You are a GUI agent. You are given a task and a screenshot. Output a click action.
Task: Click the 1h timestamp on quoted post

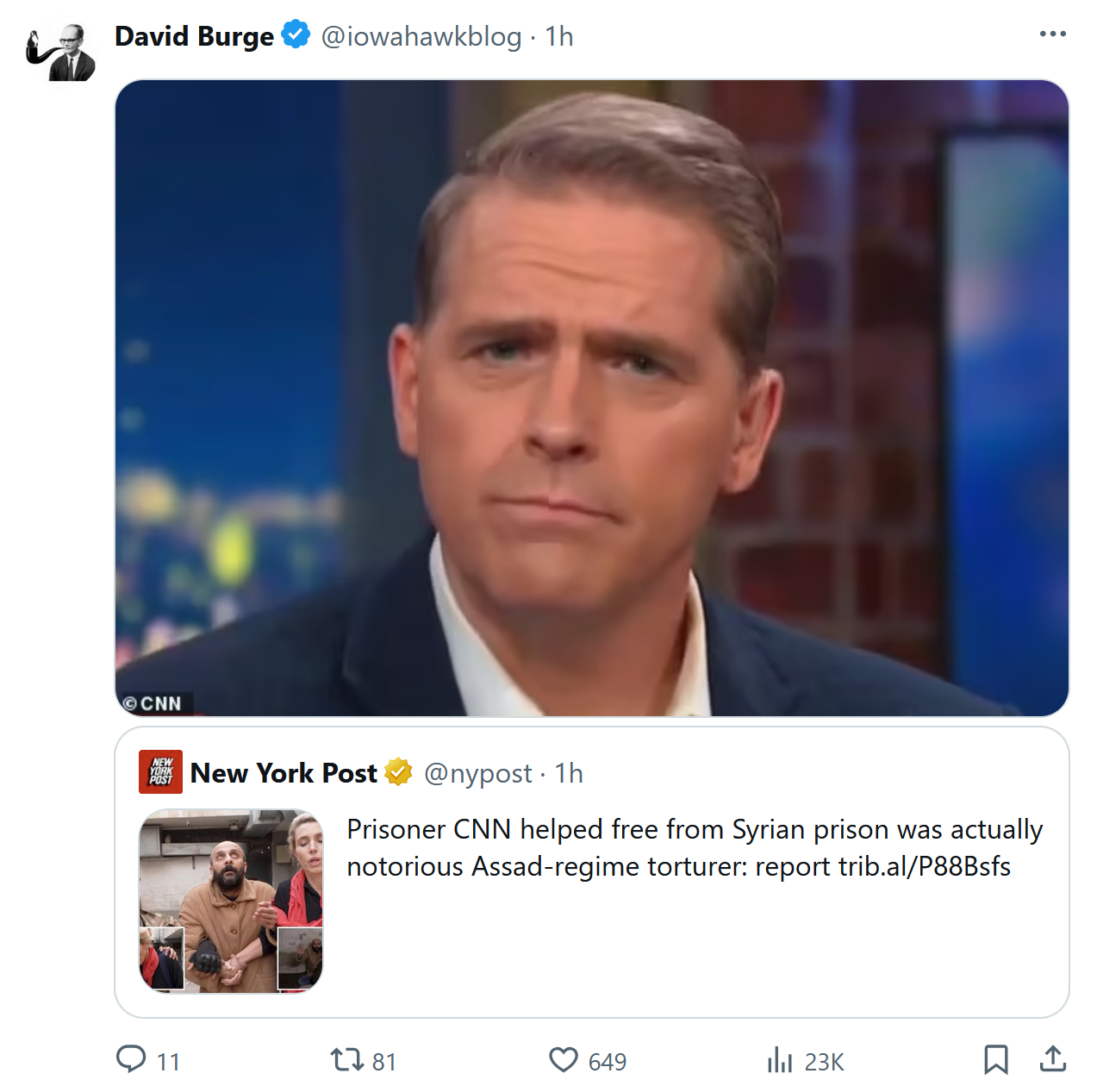pos(569,773)
